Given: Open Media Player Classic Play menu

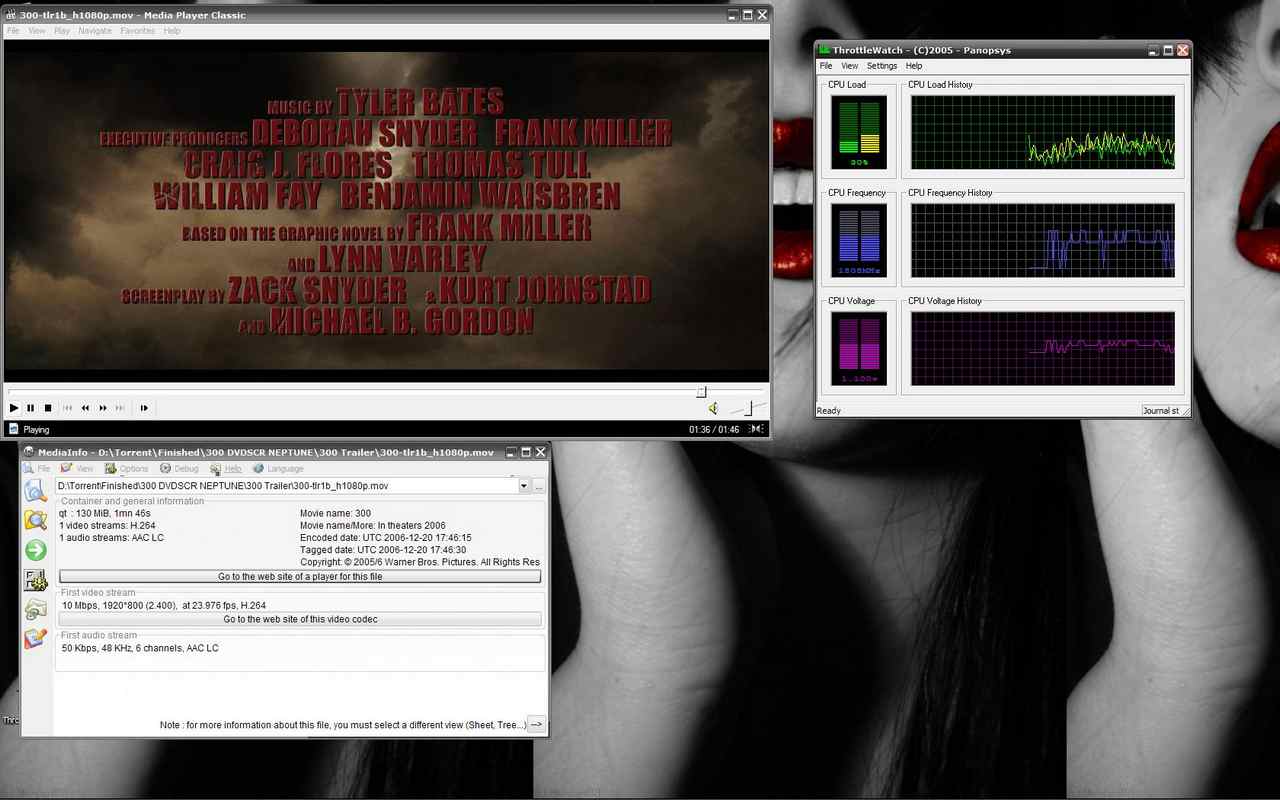Looking at the screenshot, I should click(62, 31).
